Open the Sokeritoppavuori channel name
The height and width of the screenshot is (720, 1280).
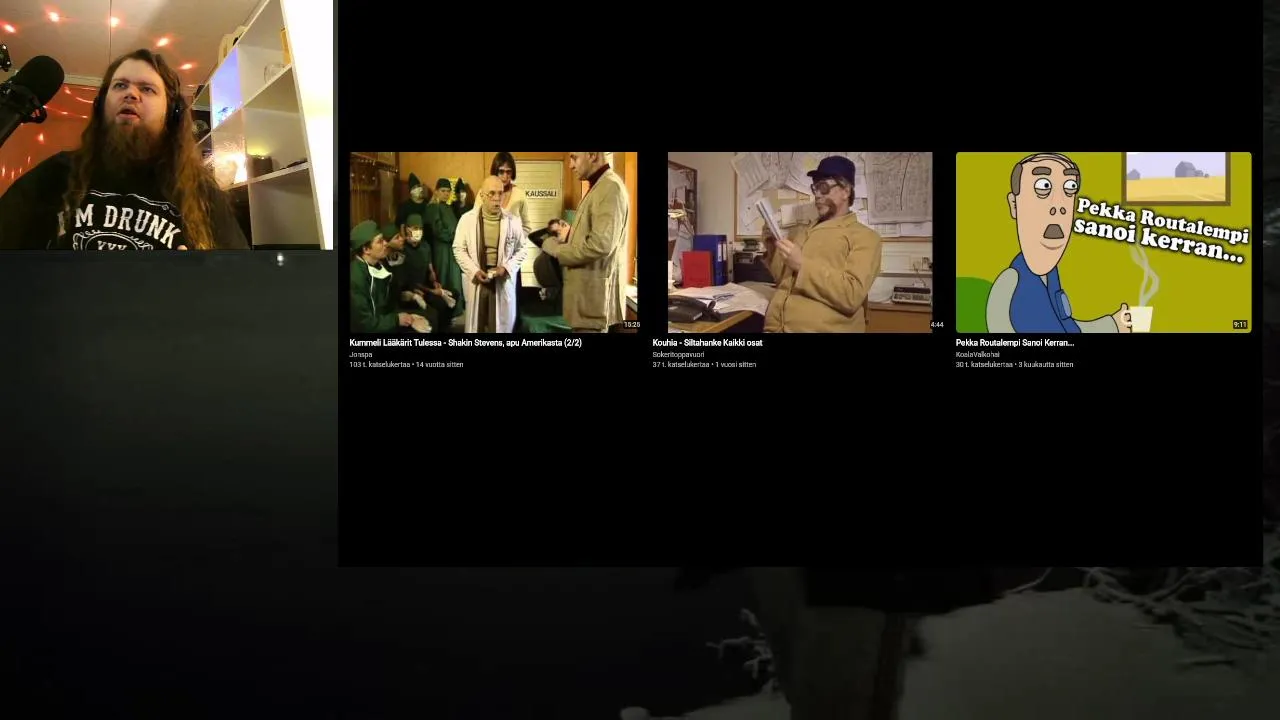pos(678,354)
